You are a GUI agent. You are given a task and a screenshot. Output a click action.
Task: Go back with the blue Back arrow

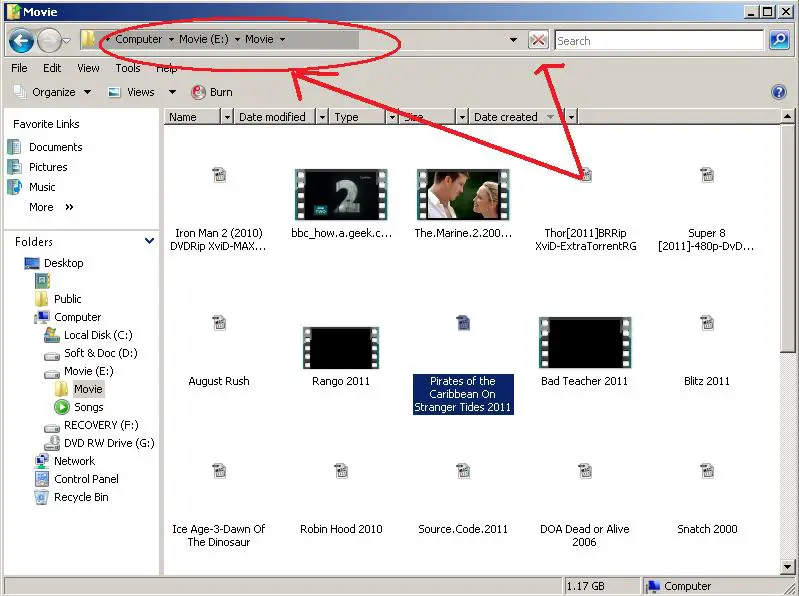click(x=21, y=41)
